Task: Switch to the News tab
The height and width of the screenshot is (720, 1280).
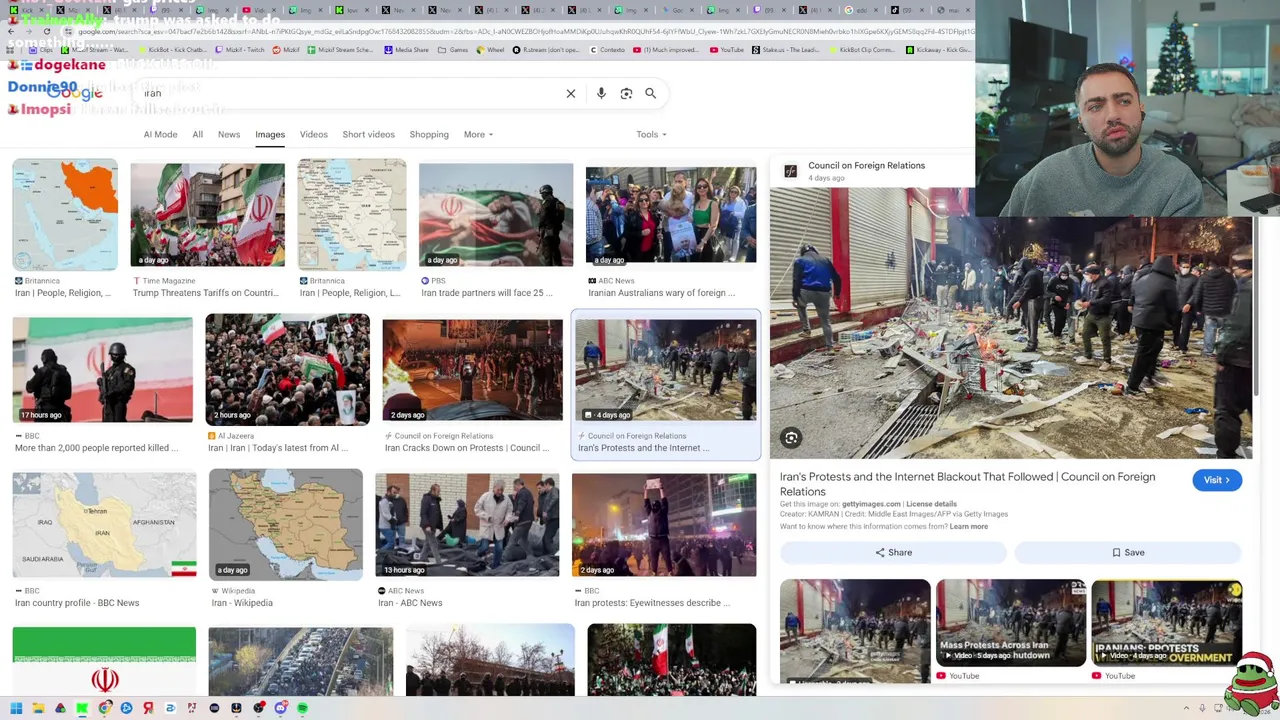Action: pos(229,134)
